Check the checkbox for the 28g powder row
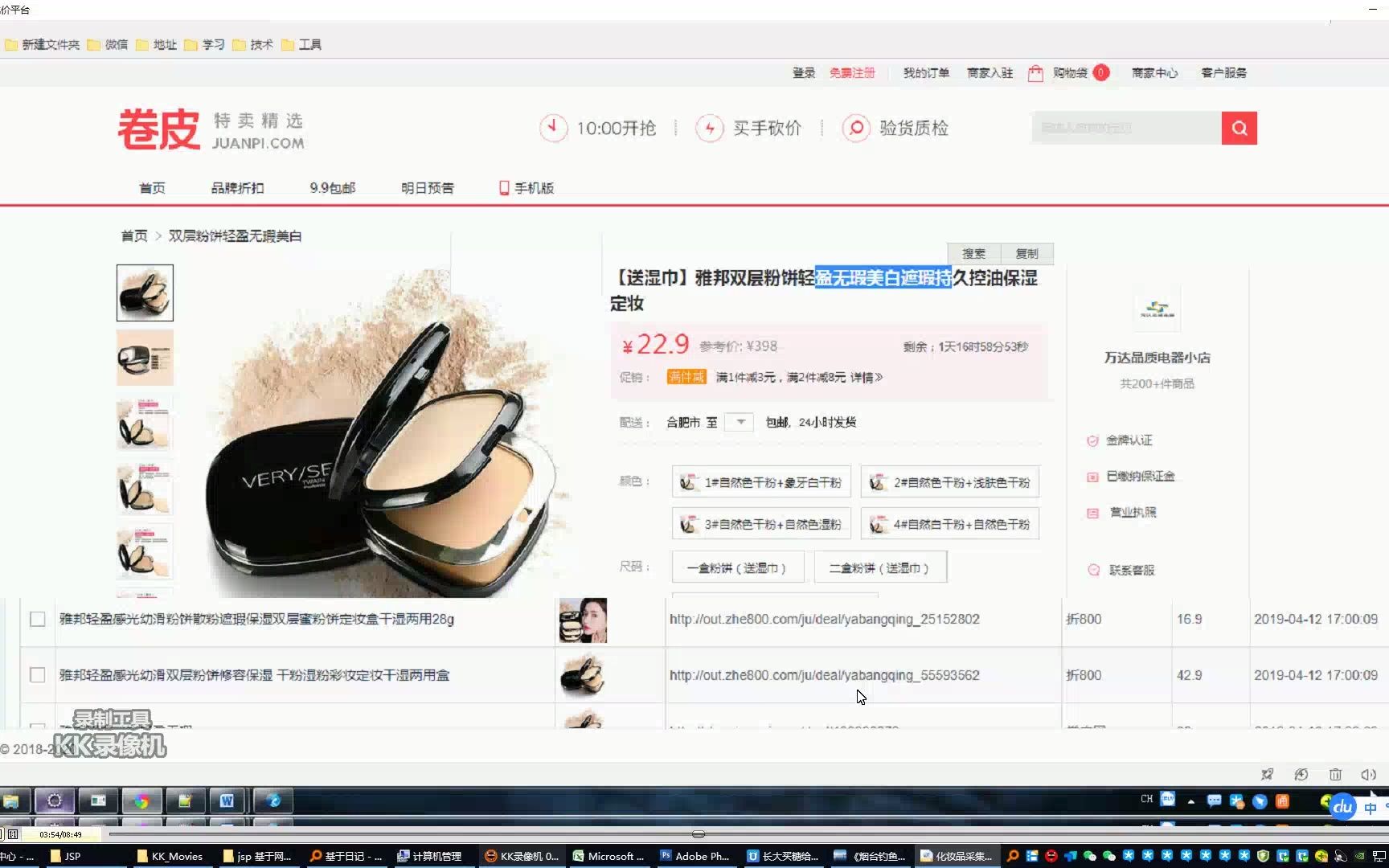Screen dimensions: 1389x868 click(x=37, y=620)
